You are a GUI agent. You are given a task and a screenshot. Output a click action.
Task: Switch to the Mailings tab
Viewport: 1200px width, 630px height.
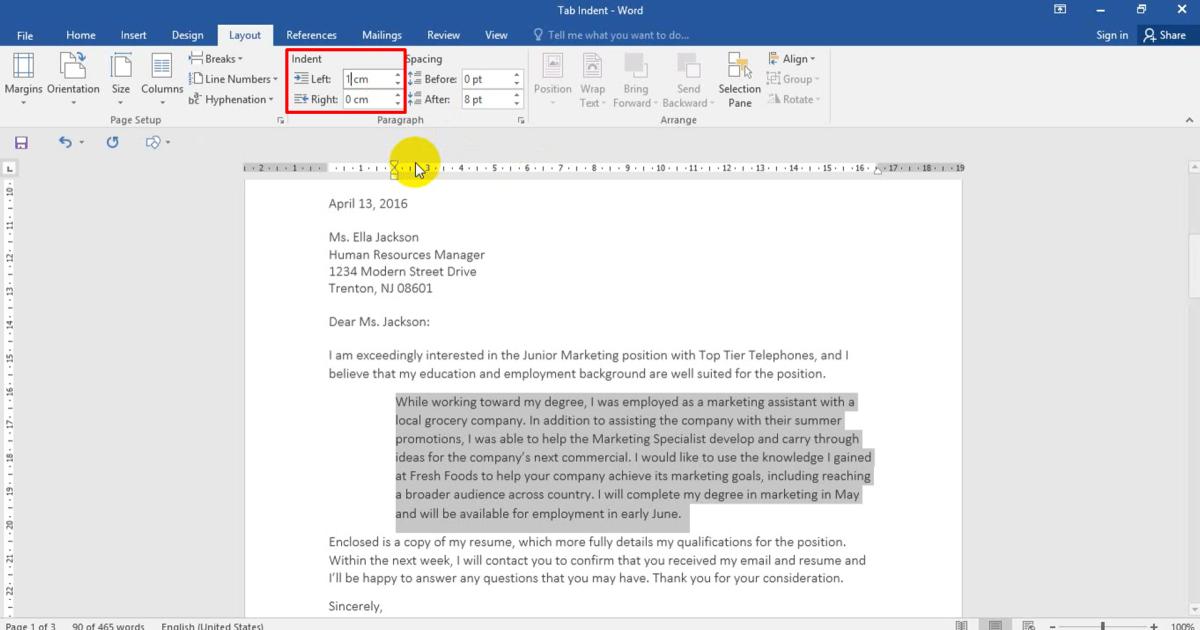click(382, 35)
